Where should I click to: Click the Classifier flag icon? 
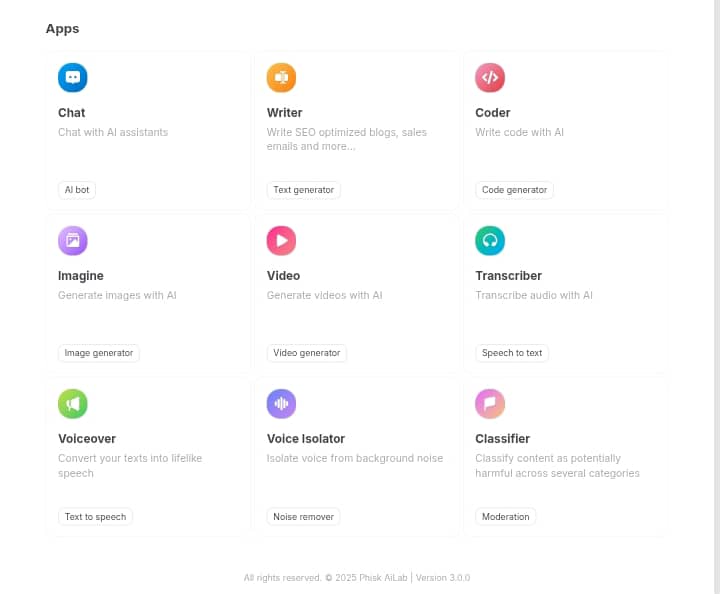(490, 404)
